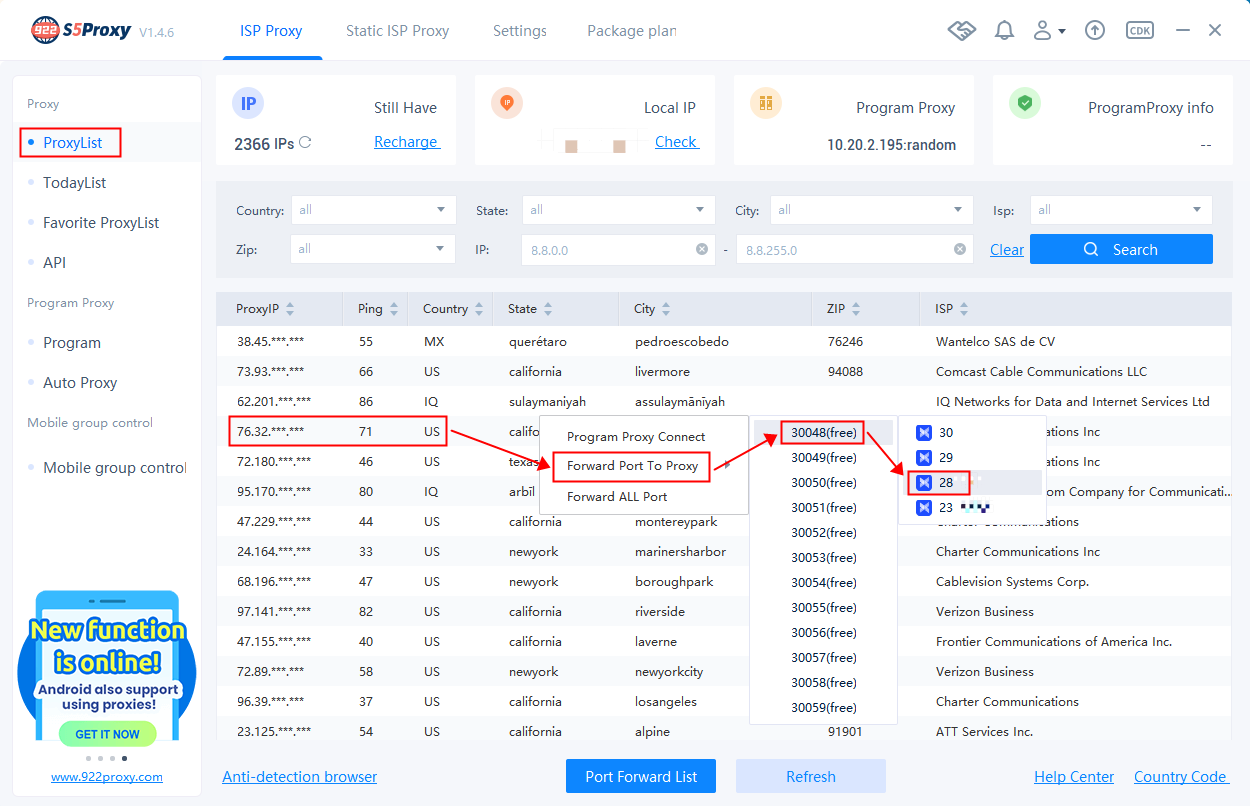Open Mobile group control sidebar item
Screen dimensions: 1250x806
pyautogui.click(x=114, y=468)
